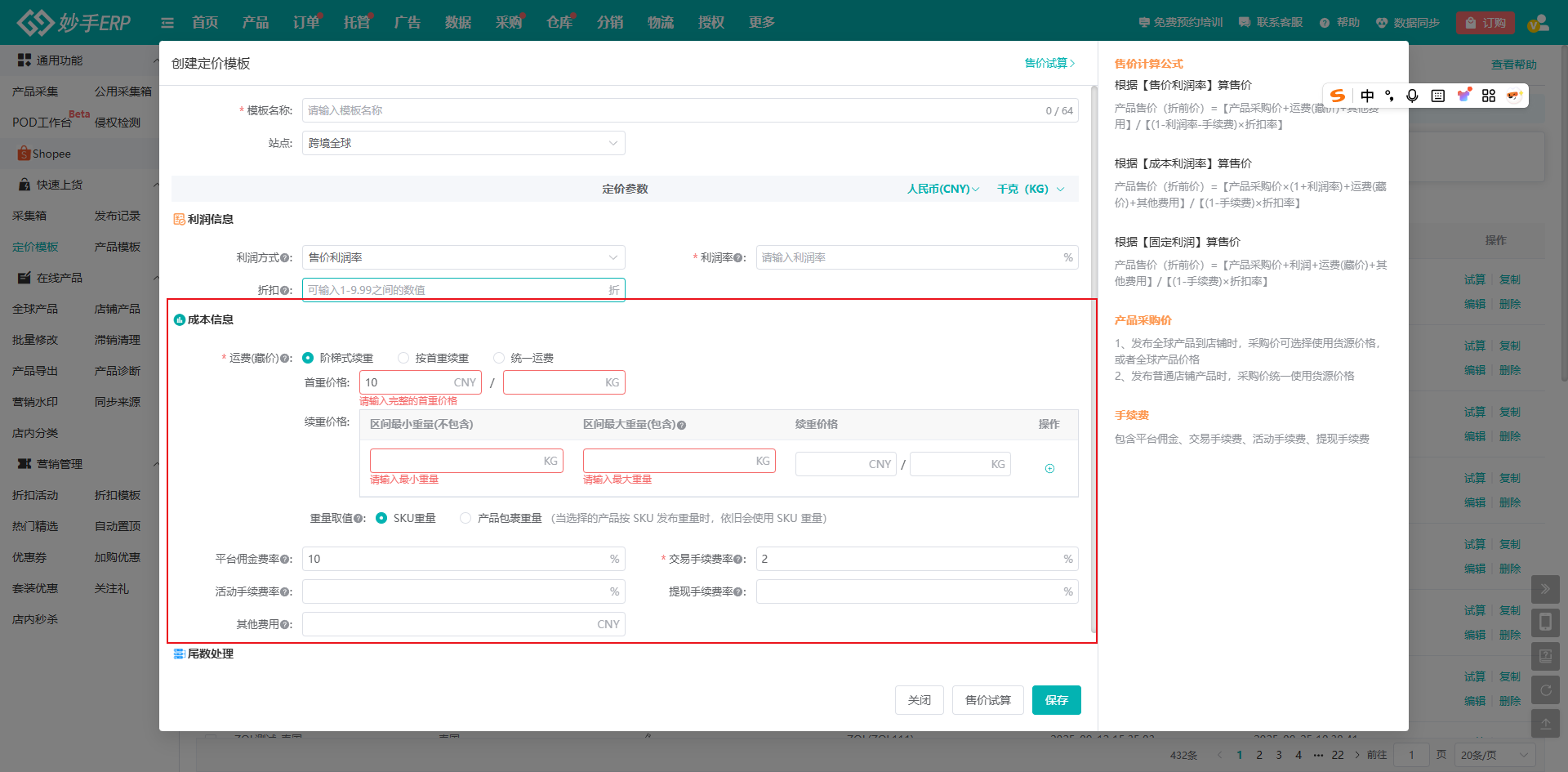Viewport: 1568px width, 772px height.
Task: Click the 售价试算 link at dialog top
Action: pos(1049,63)
